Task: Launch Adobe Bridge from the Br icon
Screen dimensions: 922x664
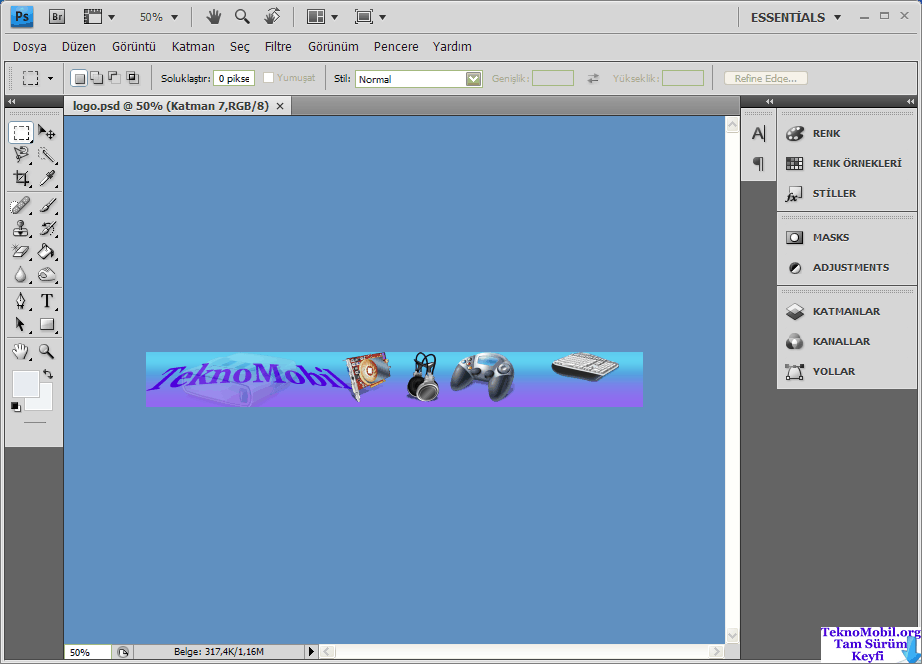Action: [57, 17]
